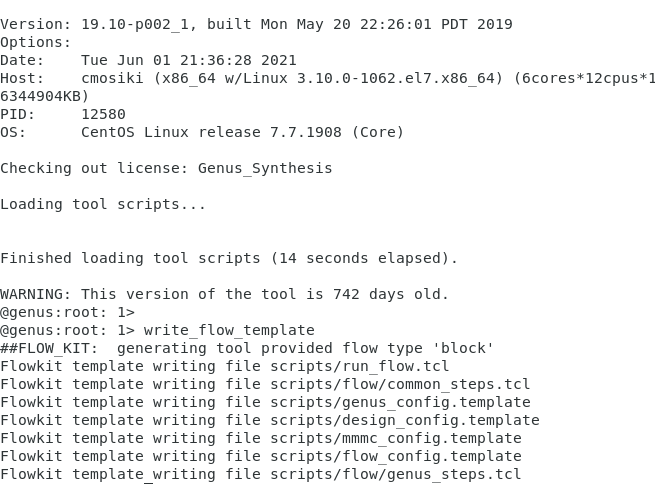The height and width of the screenshot is (484, 655).
Task: Click the host name 'cmosiki'
Action: click(112, 78)
